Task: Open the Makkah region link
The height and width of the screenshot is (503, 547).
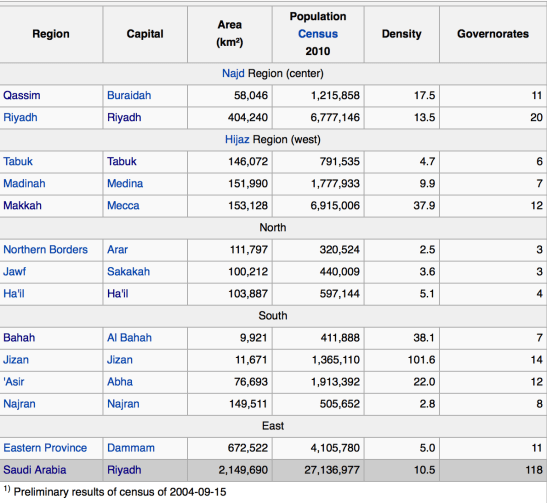Action: tap(22, 205)
